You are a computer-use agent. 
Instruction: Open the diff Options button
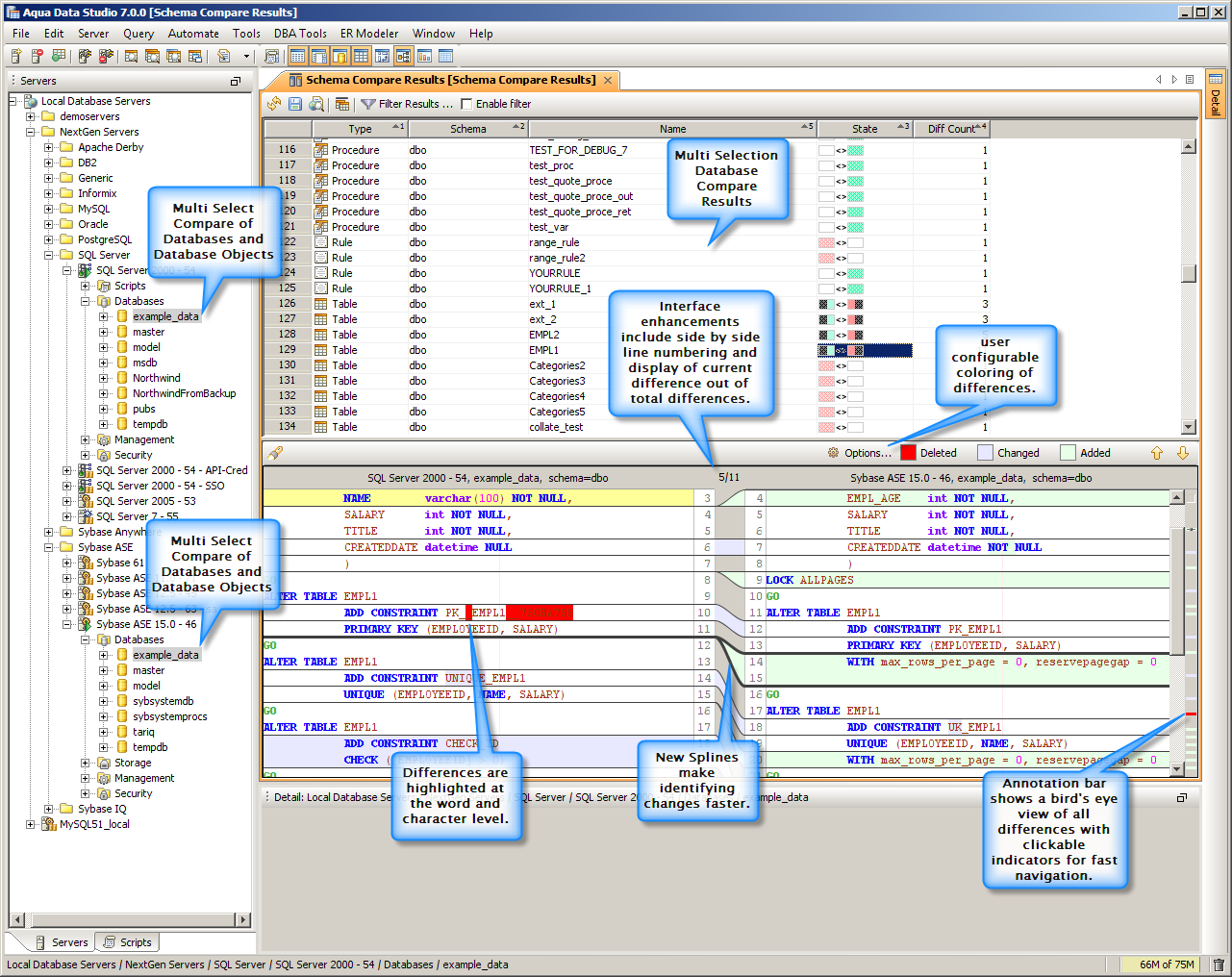click(860, 453)
